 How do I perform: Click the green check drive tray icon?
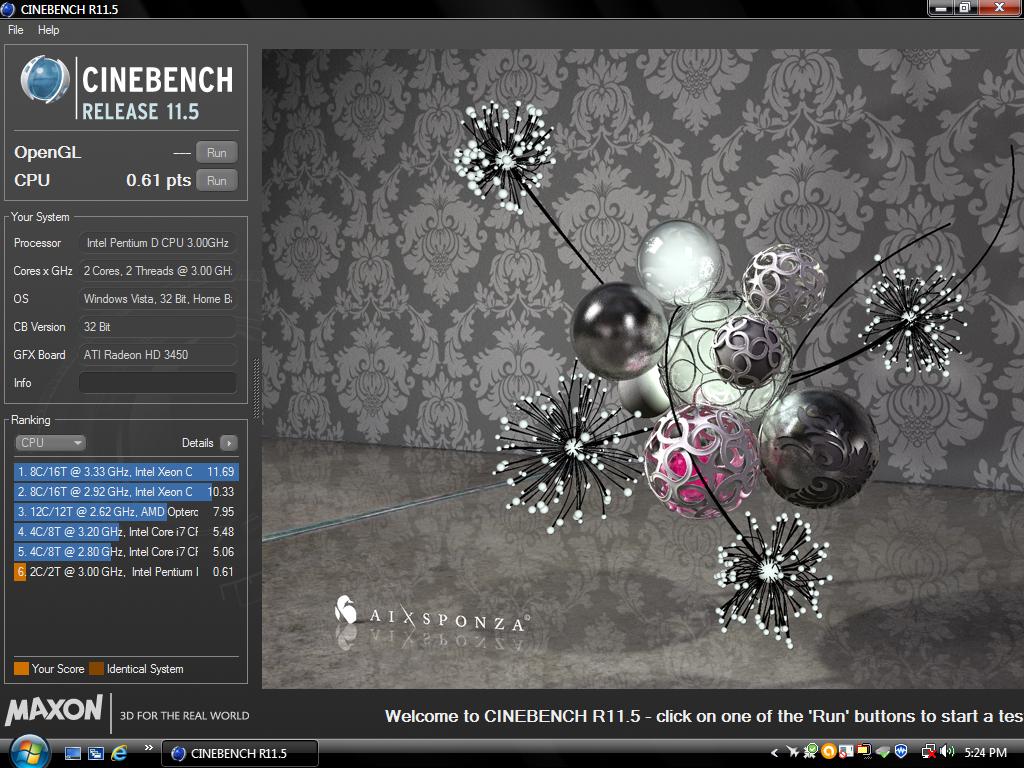click(883, 753)
